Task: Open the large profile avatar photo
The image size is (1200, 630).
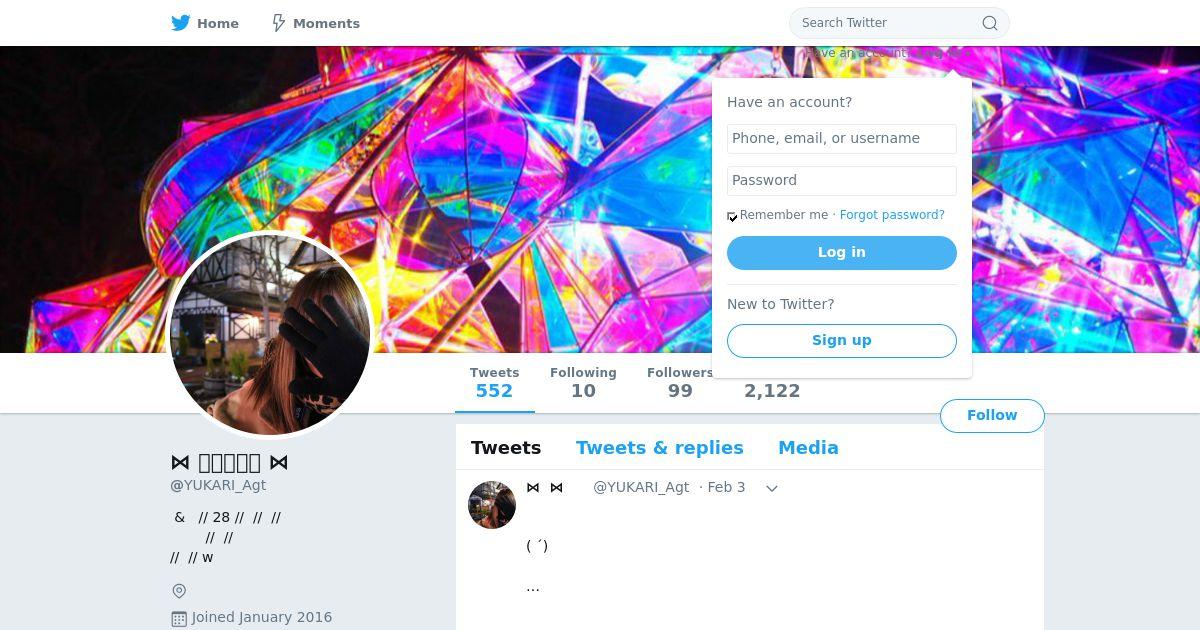Action: coord(270,335)
